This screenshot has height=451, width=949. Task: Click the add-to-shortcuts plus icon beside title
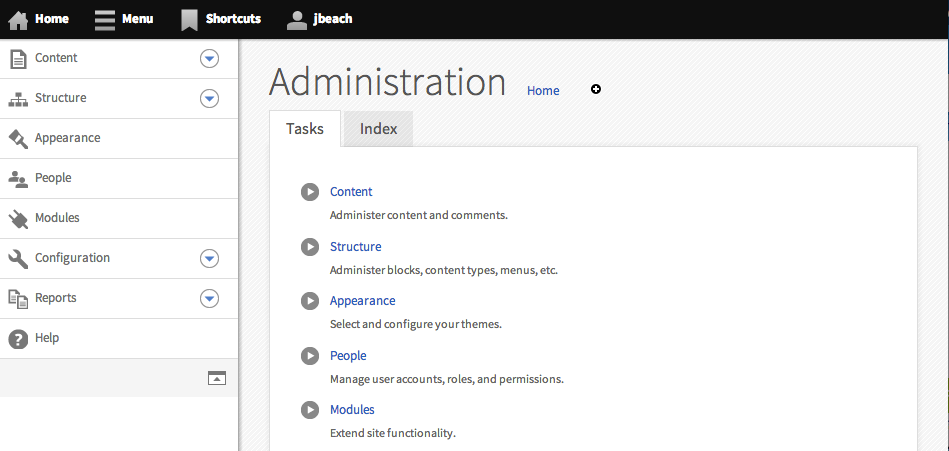click(596, 89)
